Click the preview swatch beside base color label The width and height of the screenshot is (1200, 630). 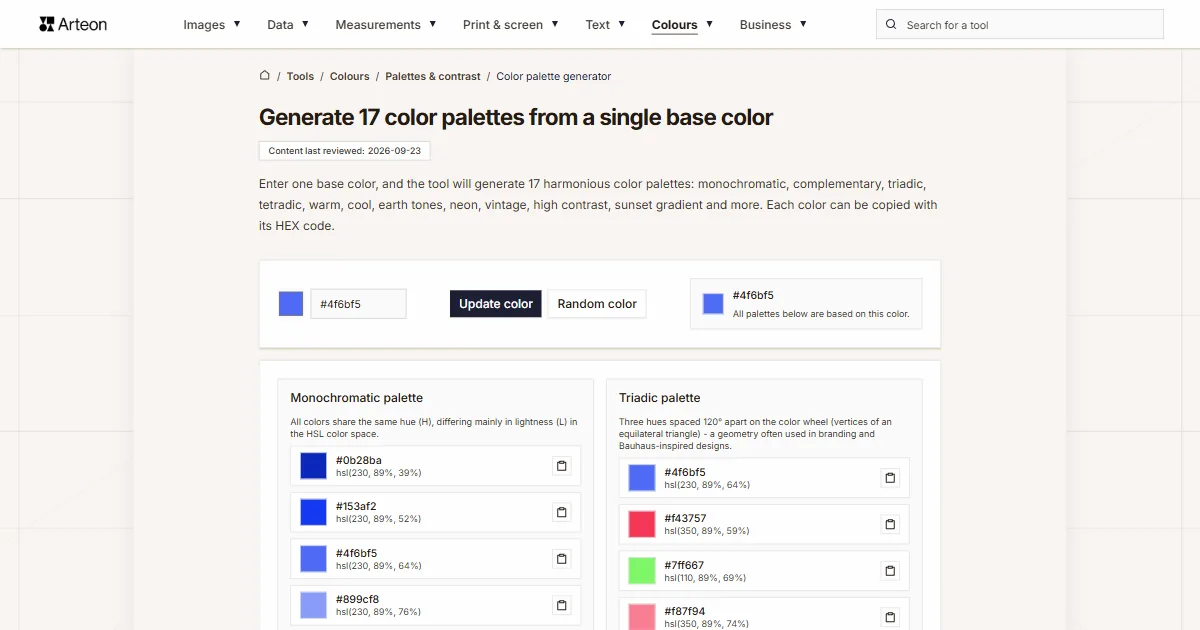tap(713, 304)
